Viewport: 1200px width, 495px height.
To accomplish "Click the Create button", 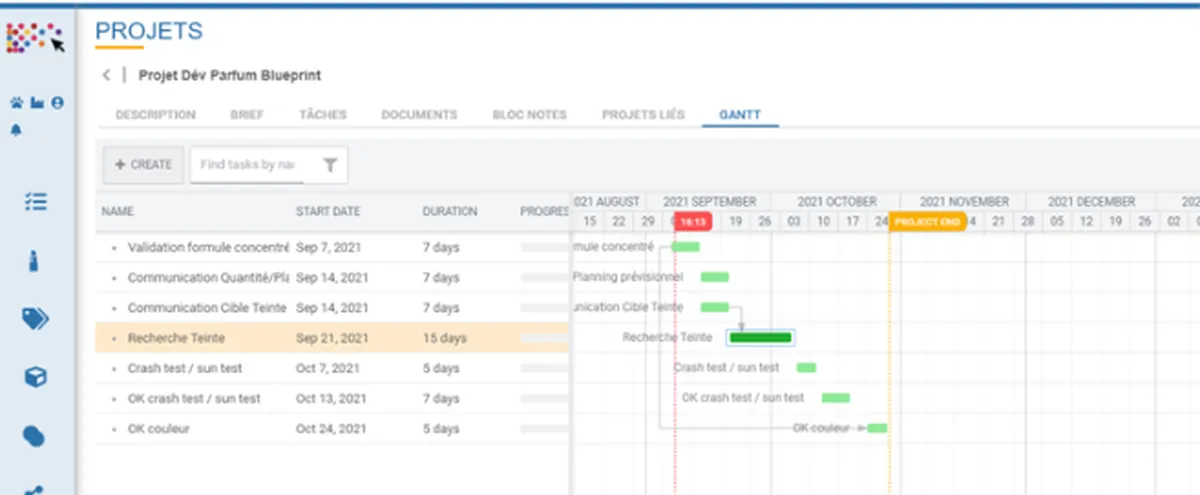I will click(x=143, y=165).
